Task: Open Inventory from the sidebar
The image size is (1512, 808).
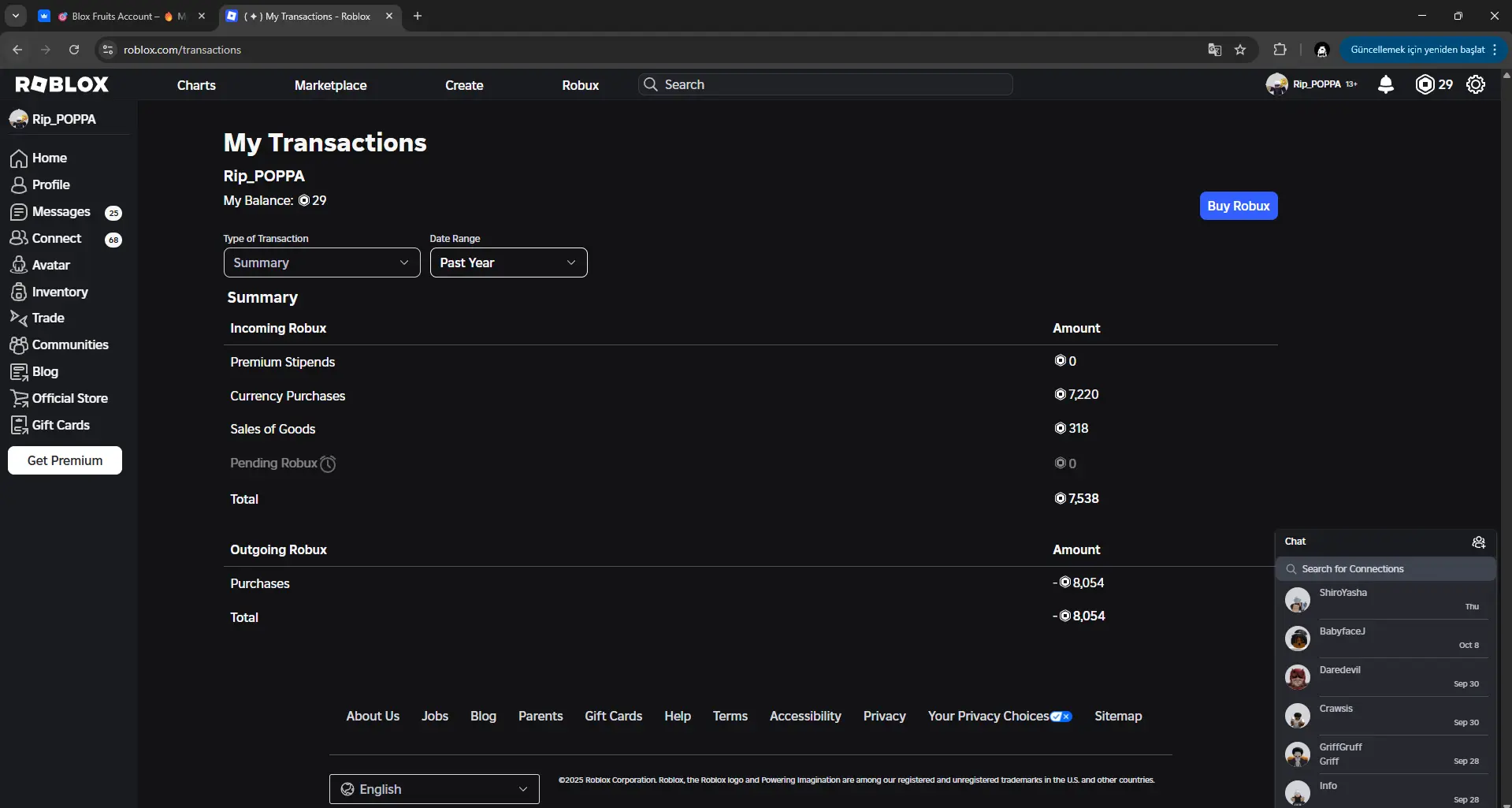Action: (59, 292)
